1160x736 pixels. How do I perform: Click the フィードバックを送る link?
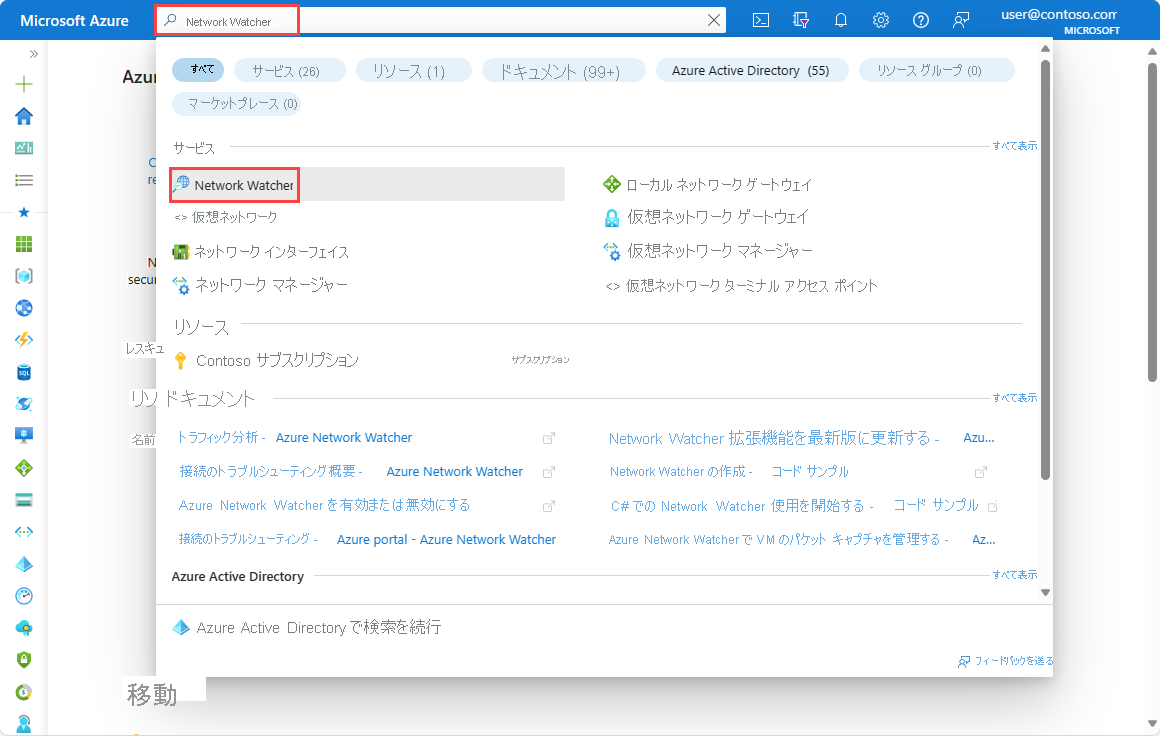pyautogui.click(x=1005, y=661)
